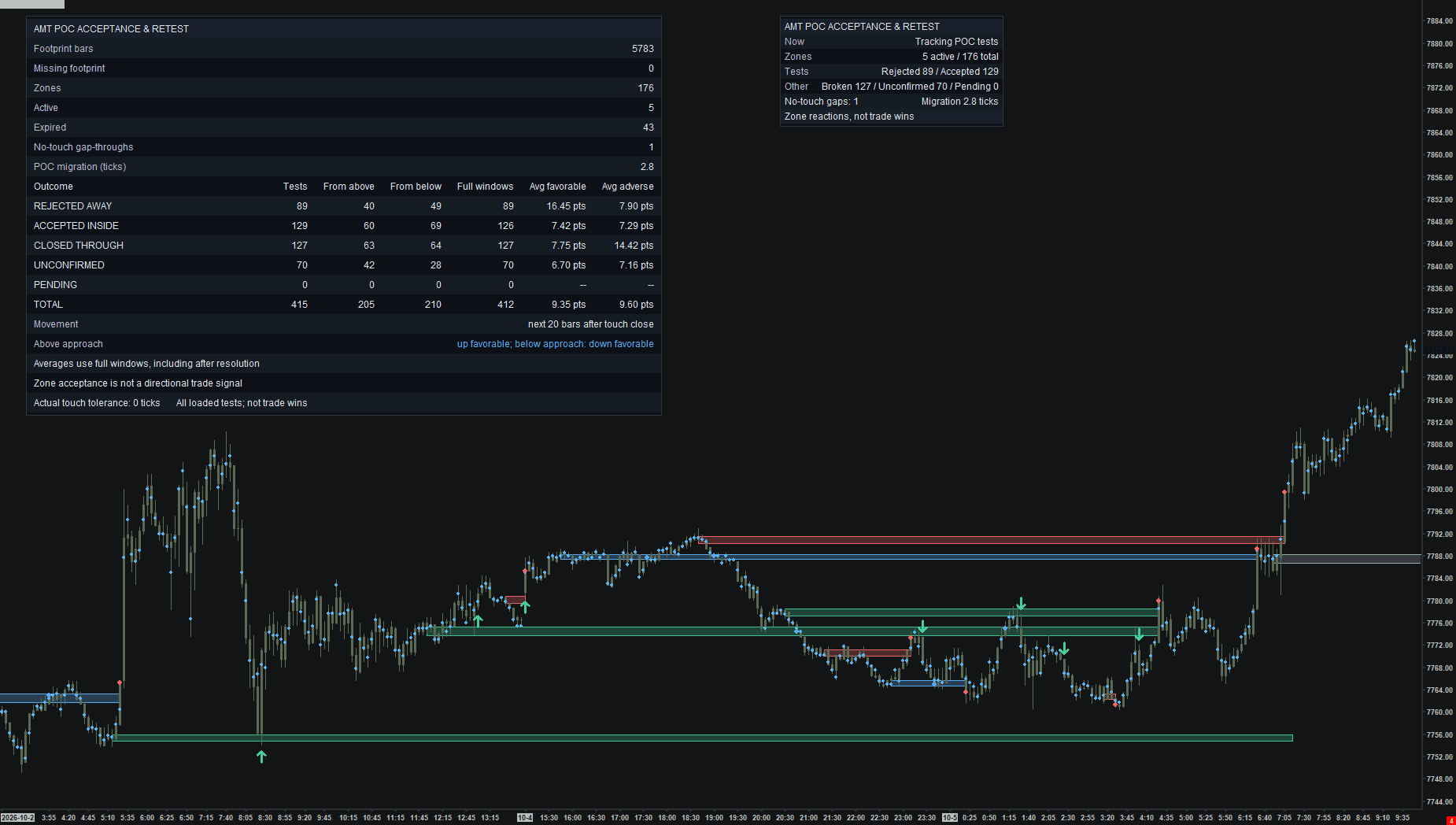This screenshot has width=1456, height=825.
Task: Click the UNCONFIRMED row label
Action: click(69, 265)
